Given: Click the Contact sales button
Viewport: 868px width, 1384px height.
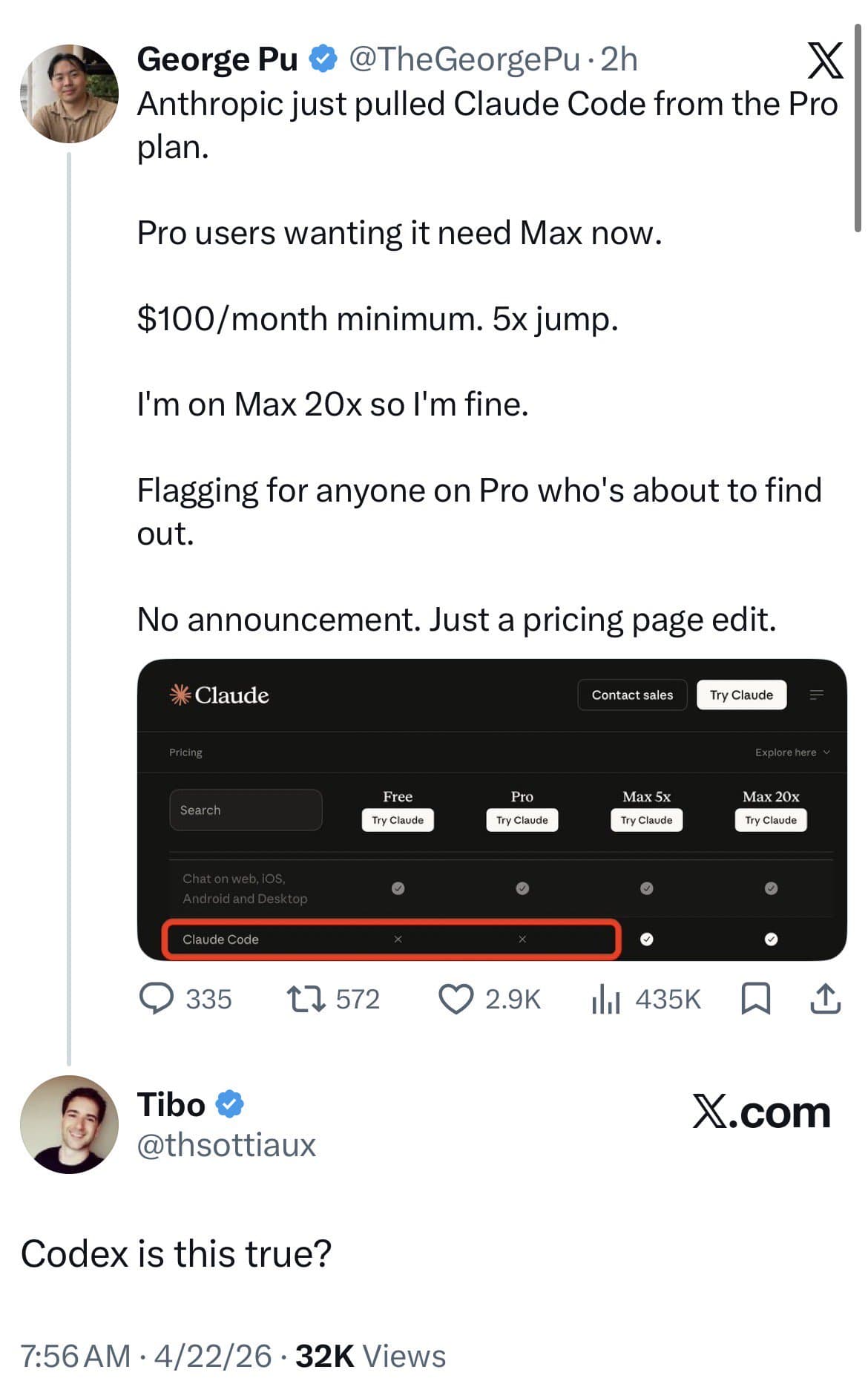Looking at the screenshot, I should point(631,695).
